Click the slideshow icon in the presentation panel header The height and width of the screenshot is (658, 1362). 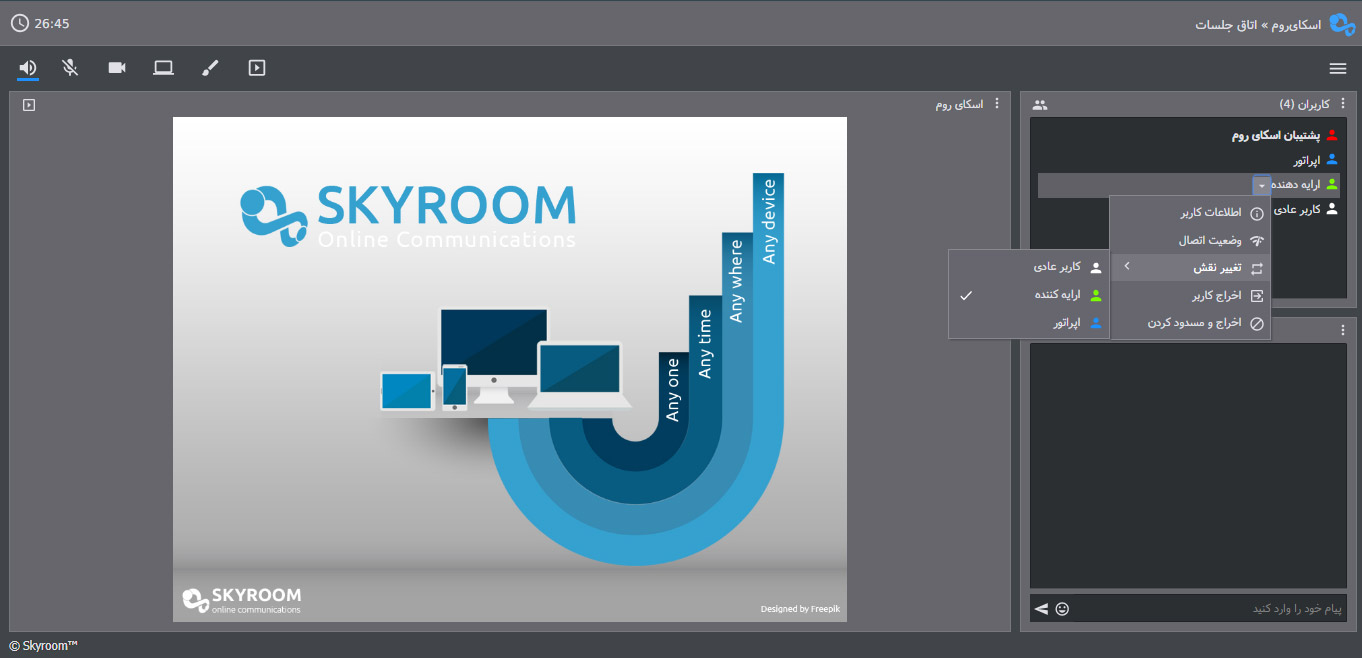pos(29,104)
